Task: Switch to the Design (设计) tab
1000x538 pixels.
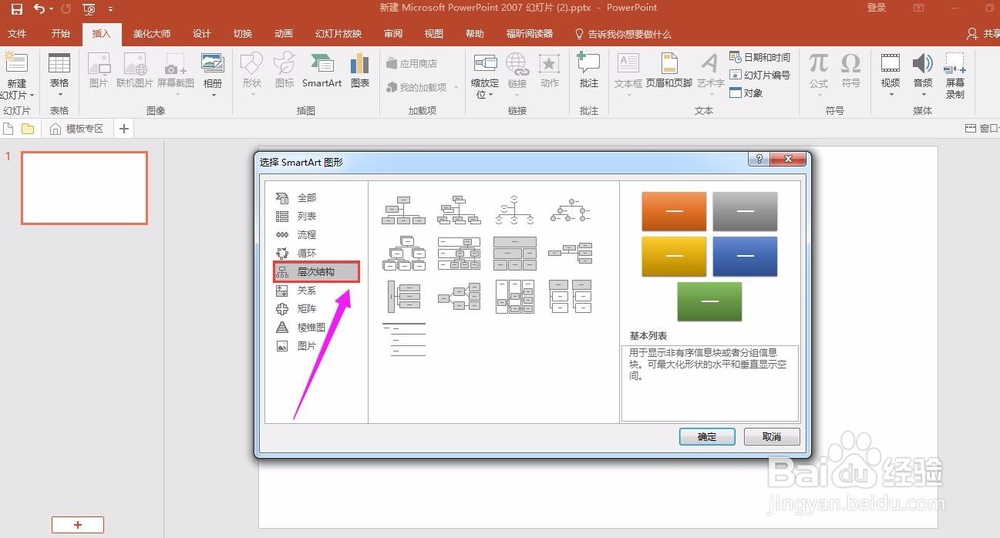Action: pos(202,34)
